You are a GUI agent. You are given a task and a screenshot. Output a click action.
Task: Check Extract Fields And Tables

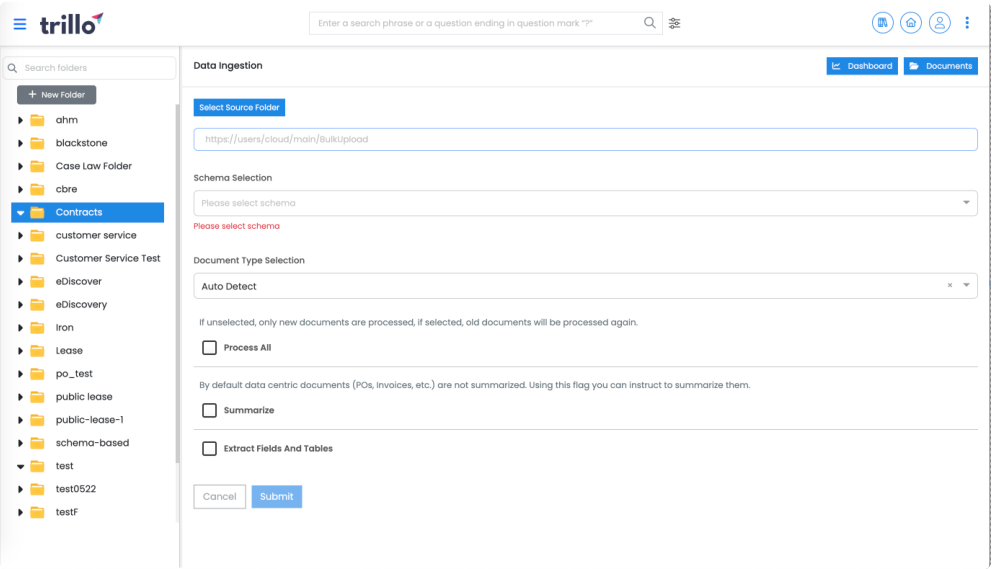(x=209, y=448)
